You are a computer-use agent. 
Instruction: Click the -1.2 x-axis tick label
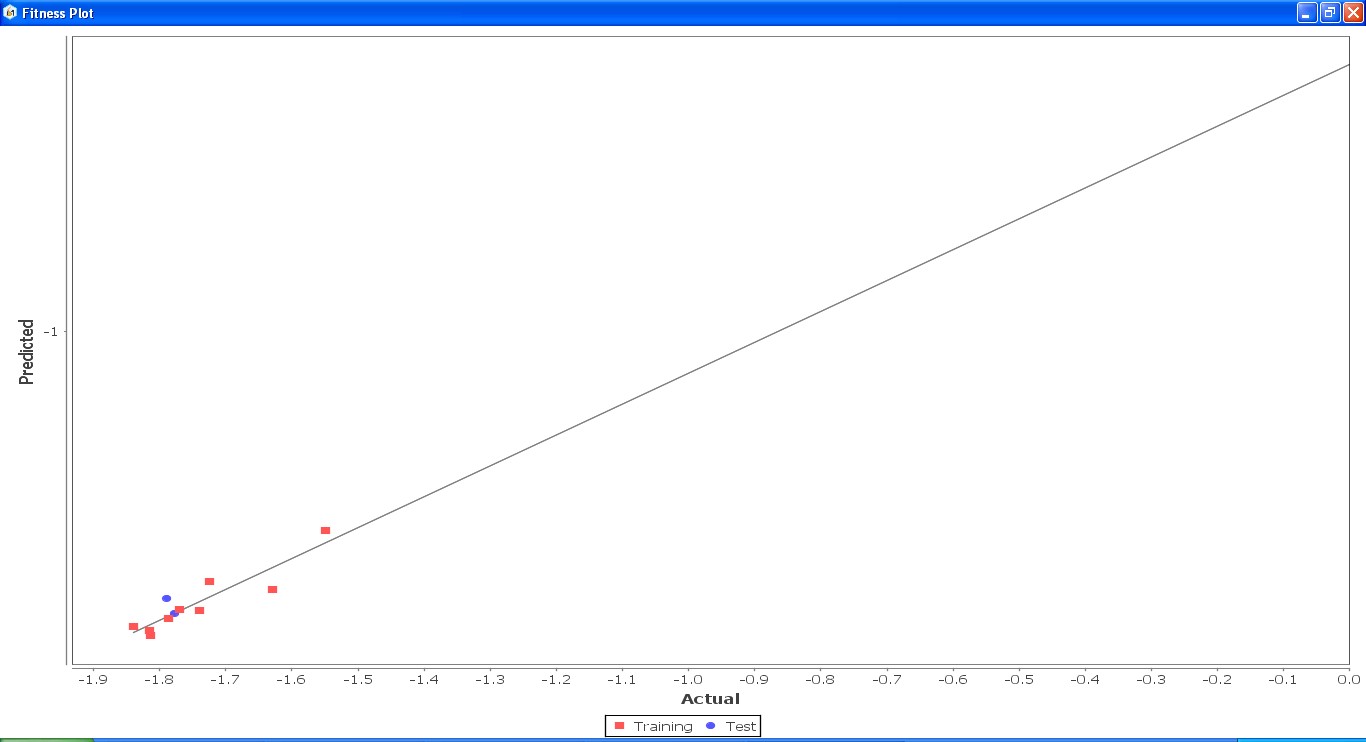[x=555, y=680]
